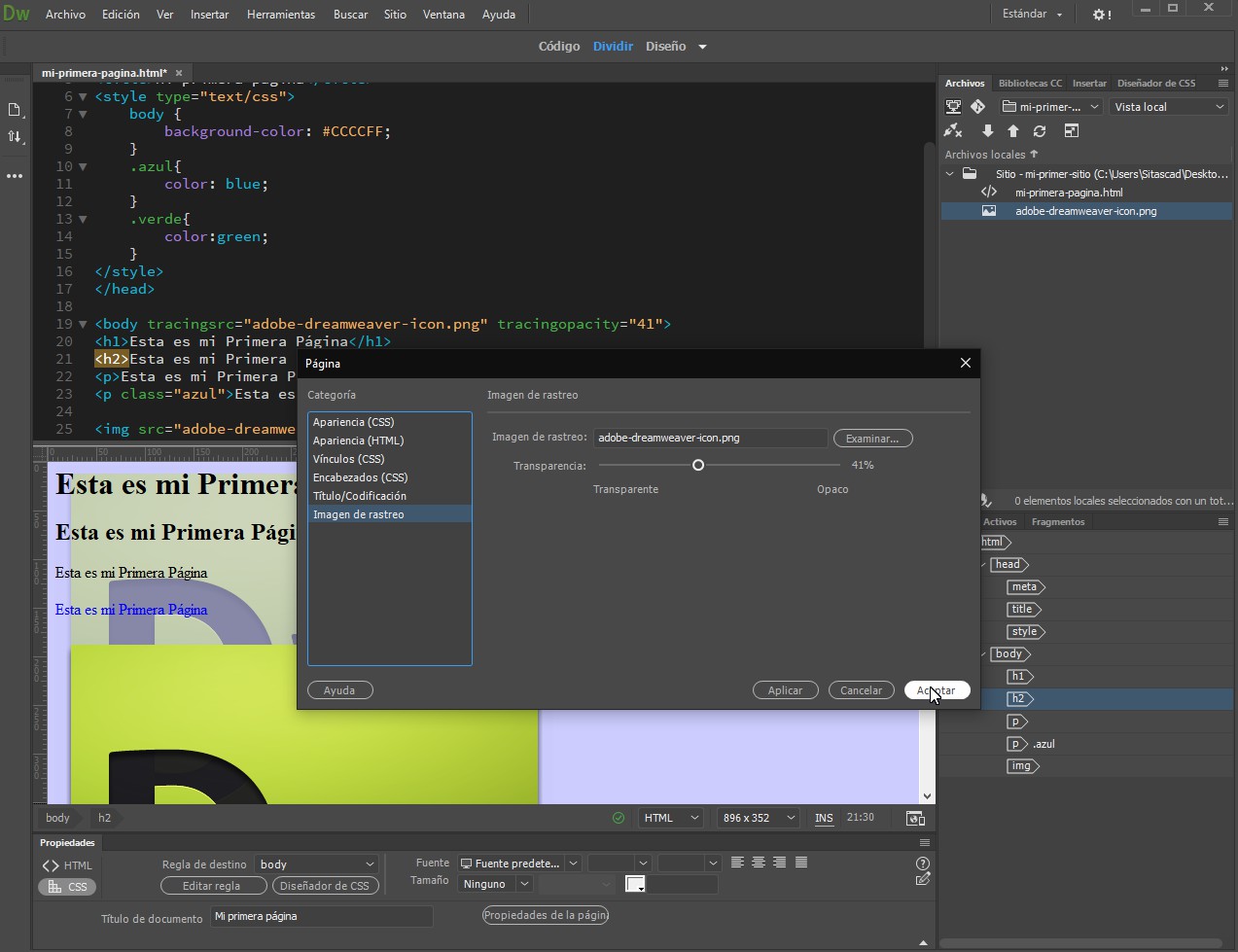This screenshot has width=1238, height=952.
Task: Click the three dots sidebar icon
Action: pos(15,176)
